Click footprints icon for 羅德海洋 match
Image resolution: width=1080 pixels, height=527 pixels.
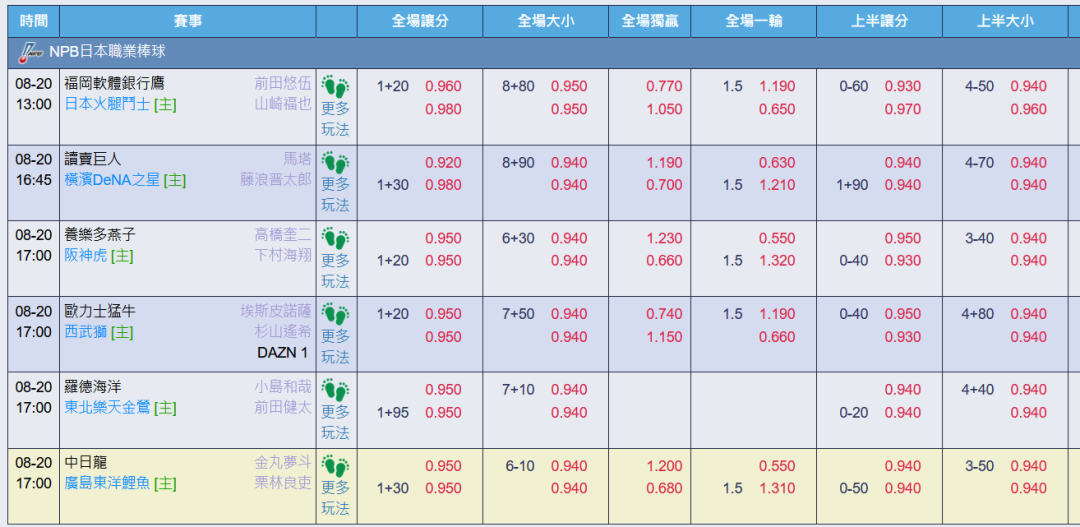pos(336,391)
